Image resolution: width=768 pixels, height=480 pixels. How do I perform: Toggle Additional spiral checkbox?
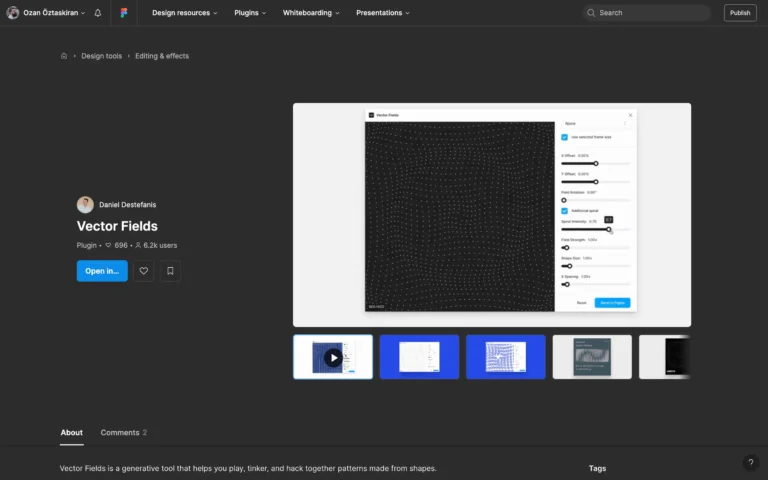pos(564,211)
